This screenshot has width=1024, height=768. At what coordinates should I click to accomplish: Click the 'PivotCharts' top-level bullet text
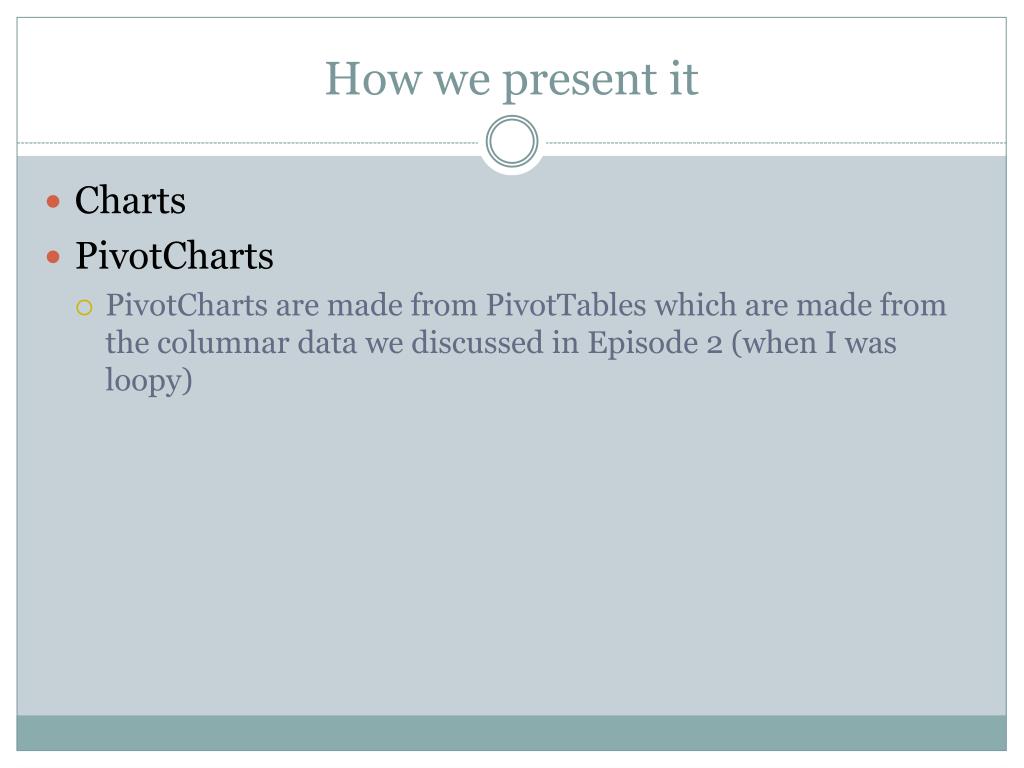174,255
